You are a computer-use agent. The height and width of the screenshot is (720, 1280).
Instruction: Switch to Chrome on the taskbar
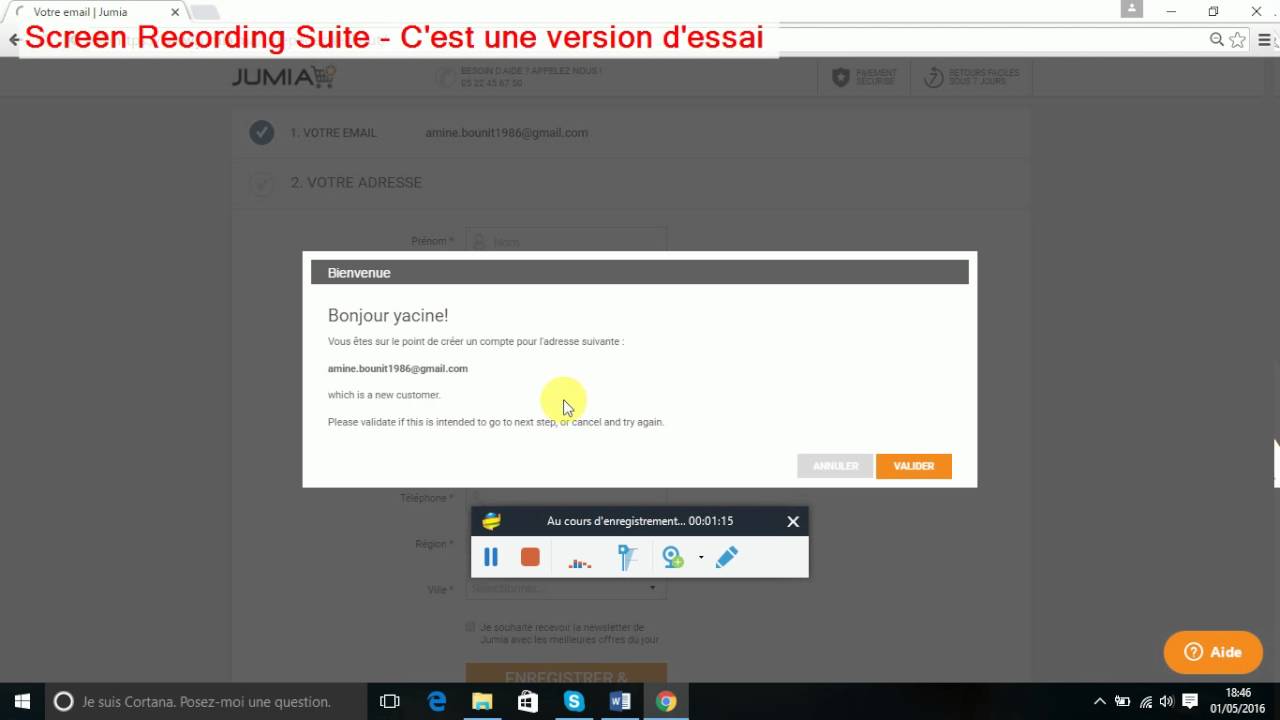pos(666,702)
